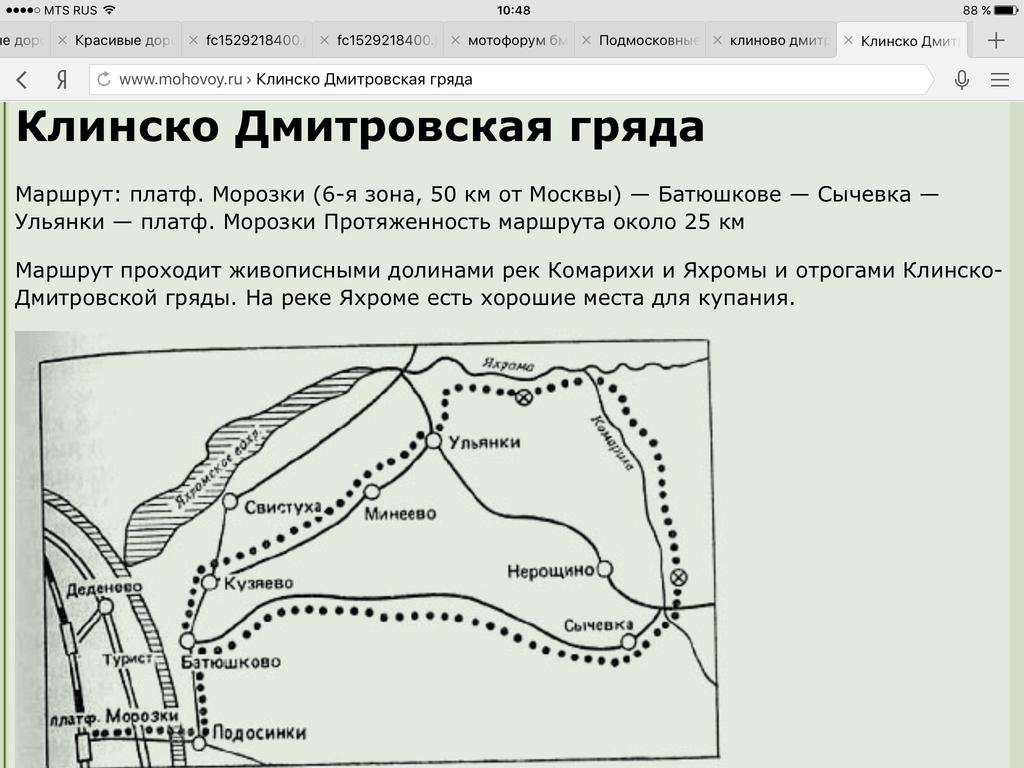Open Yandex home via Я icon

point(62,80)
